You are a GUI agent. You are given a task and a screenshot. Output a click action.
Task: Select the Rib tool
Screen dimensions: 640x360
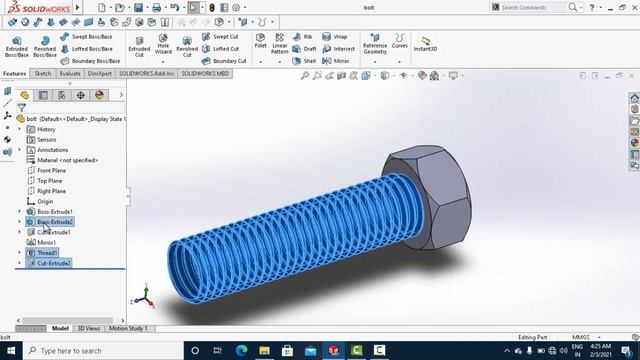(302, 37)
